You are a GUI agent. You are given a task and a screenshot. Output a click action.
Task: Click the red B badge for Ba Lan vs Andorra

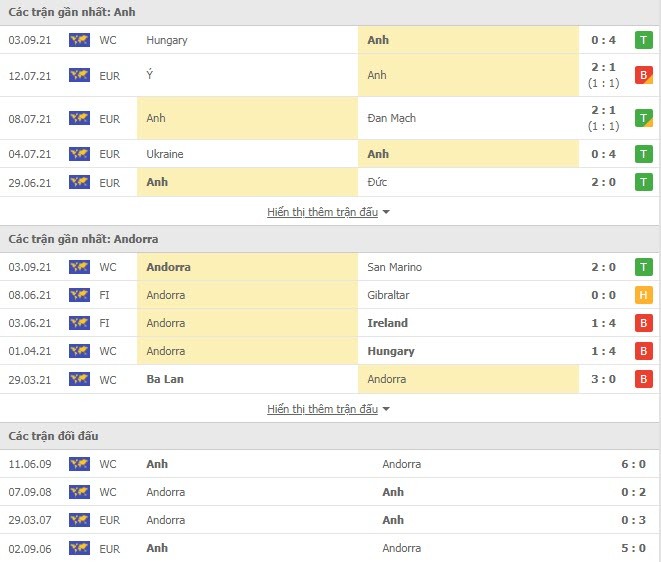pos(643,379)
